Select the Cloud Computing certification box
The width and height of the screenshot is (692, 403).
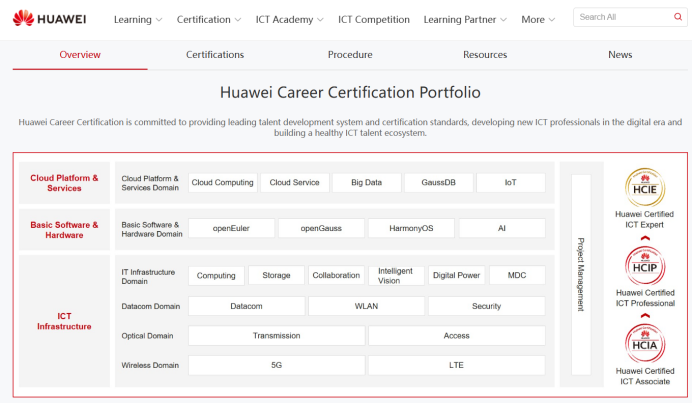click(x=223, y=183)
